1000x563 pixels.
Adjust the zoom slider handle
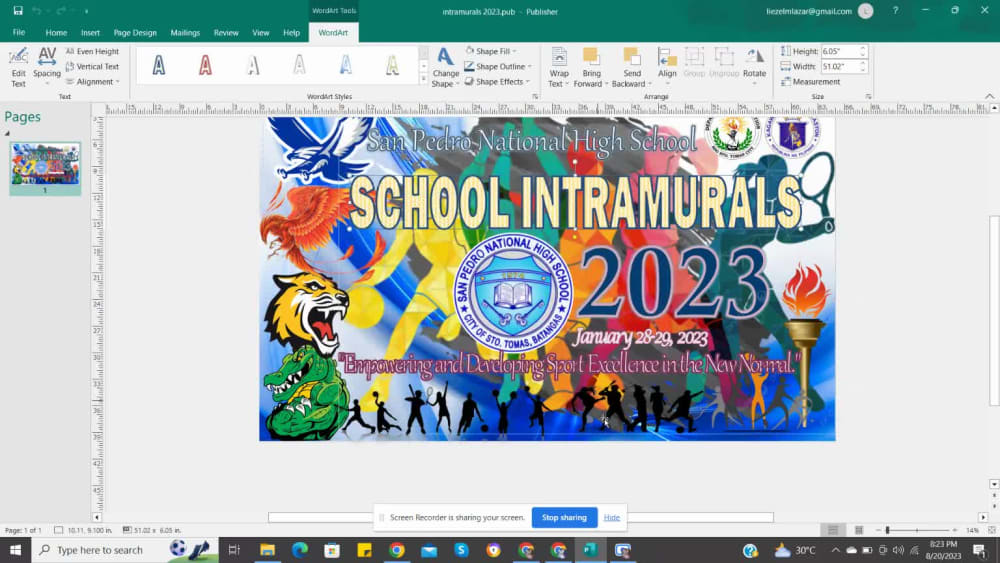887,530
